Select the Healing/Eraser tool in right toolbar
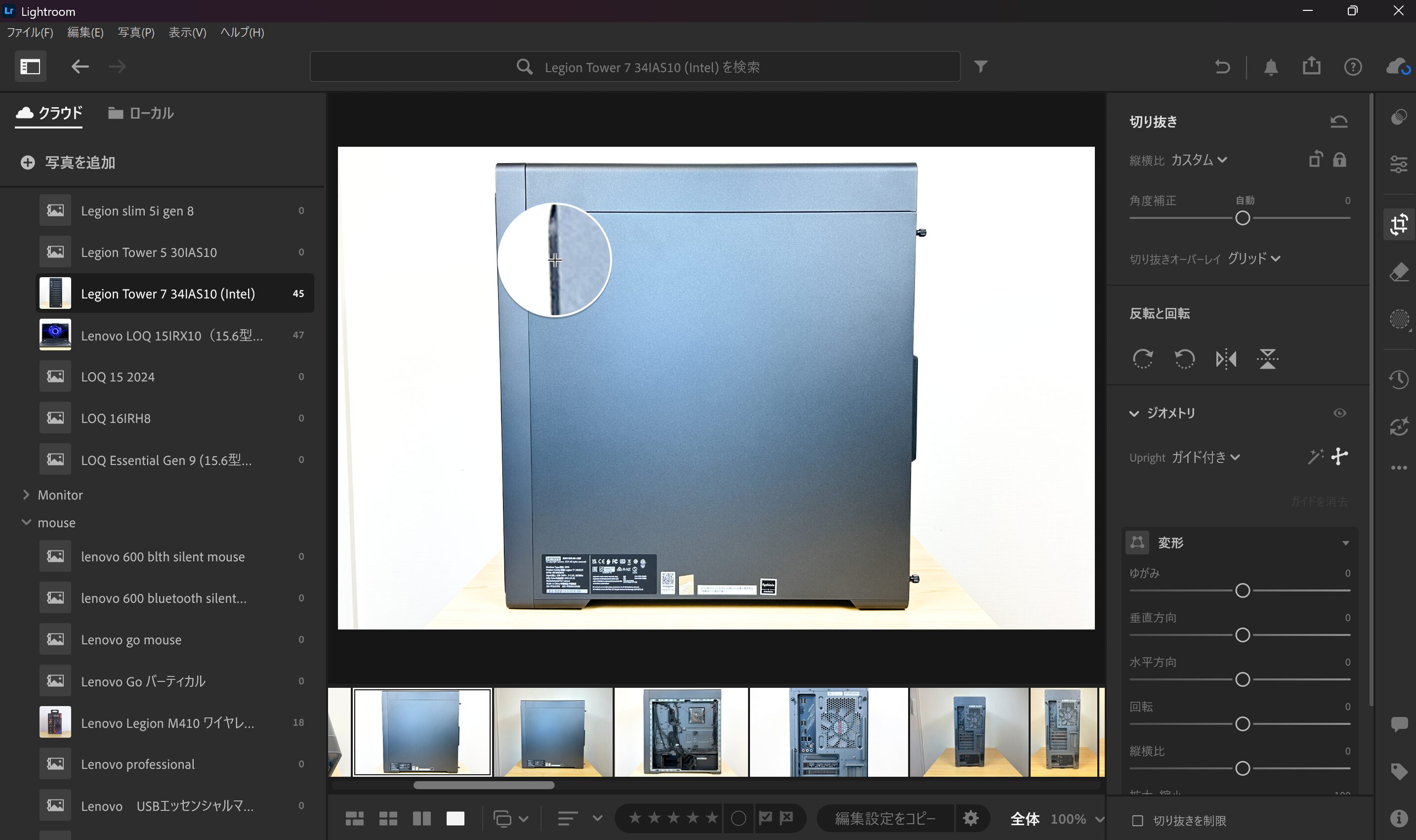The image size is (1416, 840). click(x=1400, y=272)
